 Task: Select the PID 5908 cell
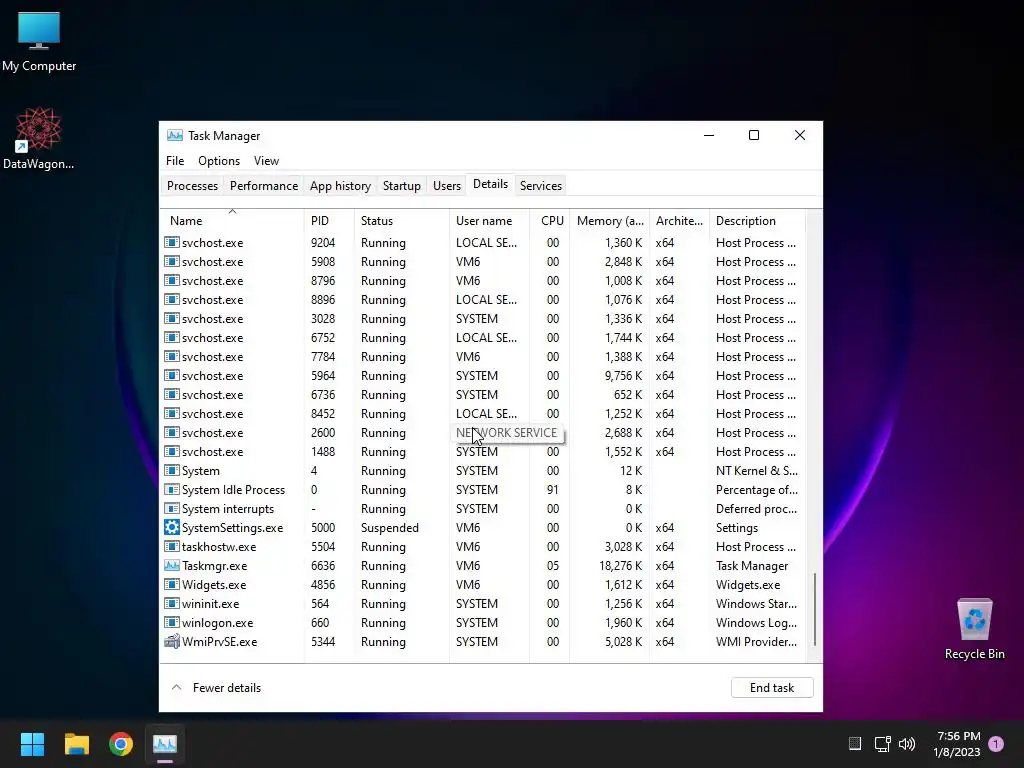tap(323, 261)
